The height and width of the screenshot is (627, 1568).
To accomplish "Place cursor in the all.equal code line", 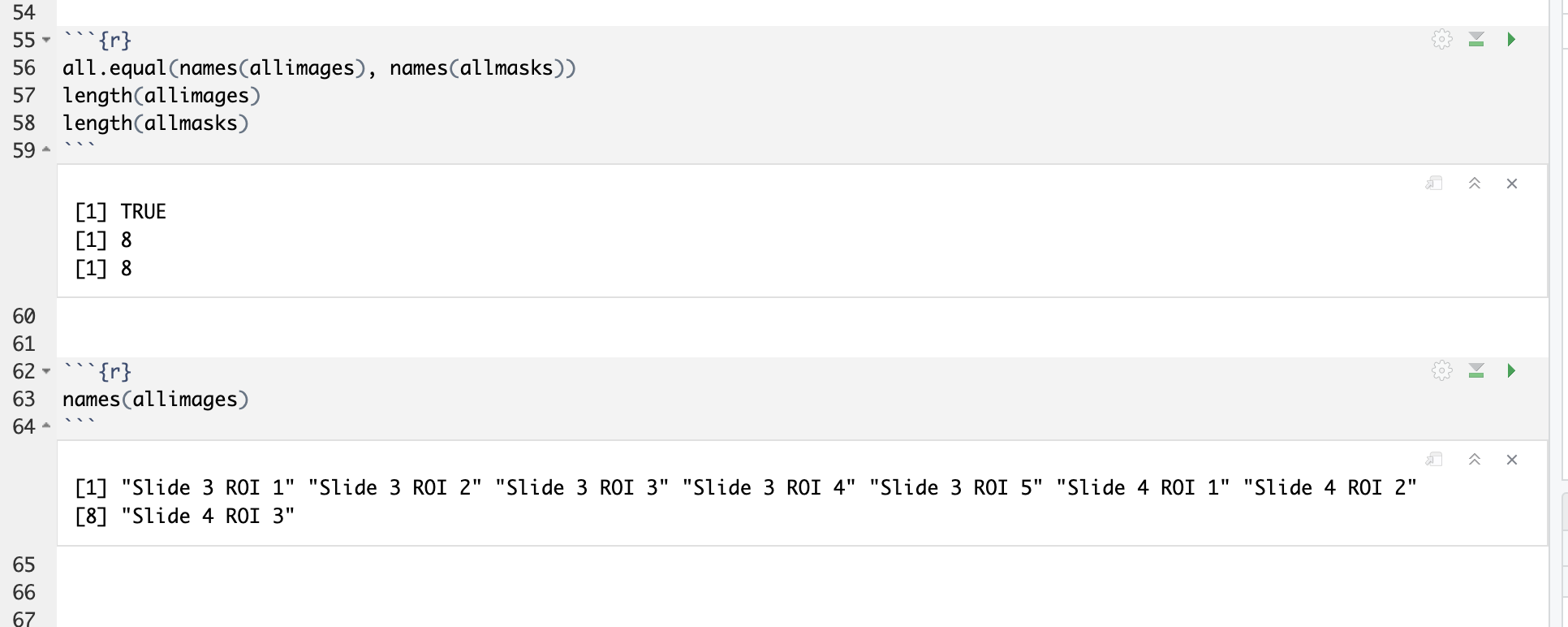I will coord(317,68).
